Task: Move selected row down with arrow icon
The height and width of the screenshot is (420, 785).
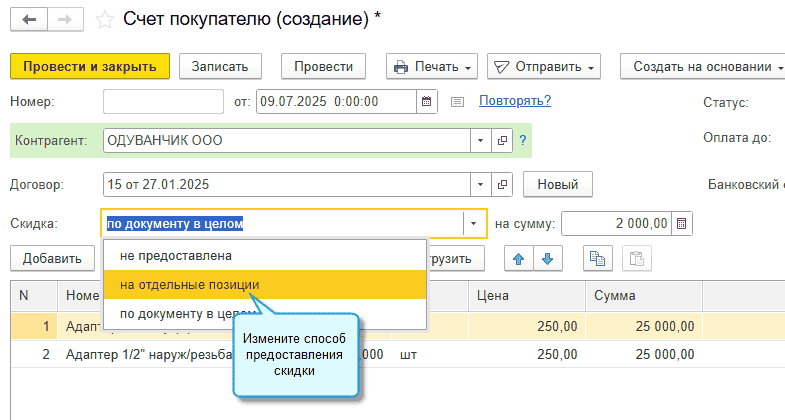Action: pyautogui.click(x=546, y=258)
